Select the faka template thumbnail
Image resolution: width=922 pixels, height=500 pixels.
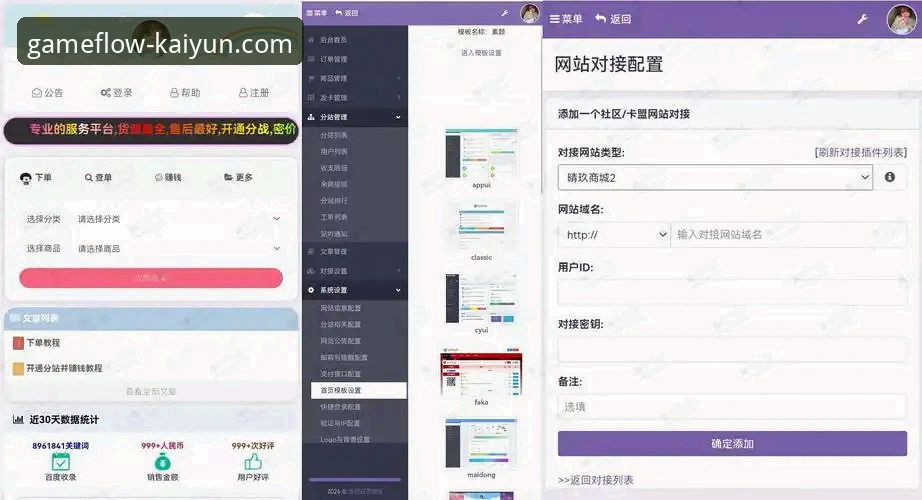click(482, 372)
